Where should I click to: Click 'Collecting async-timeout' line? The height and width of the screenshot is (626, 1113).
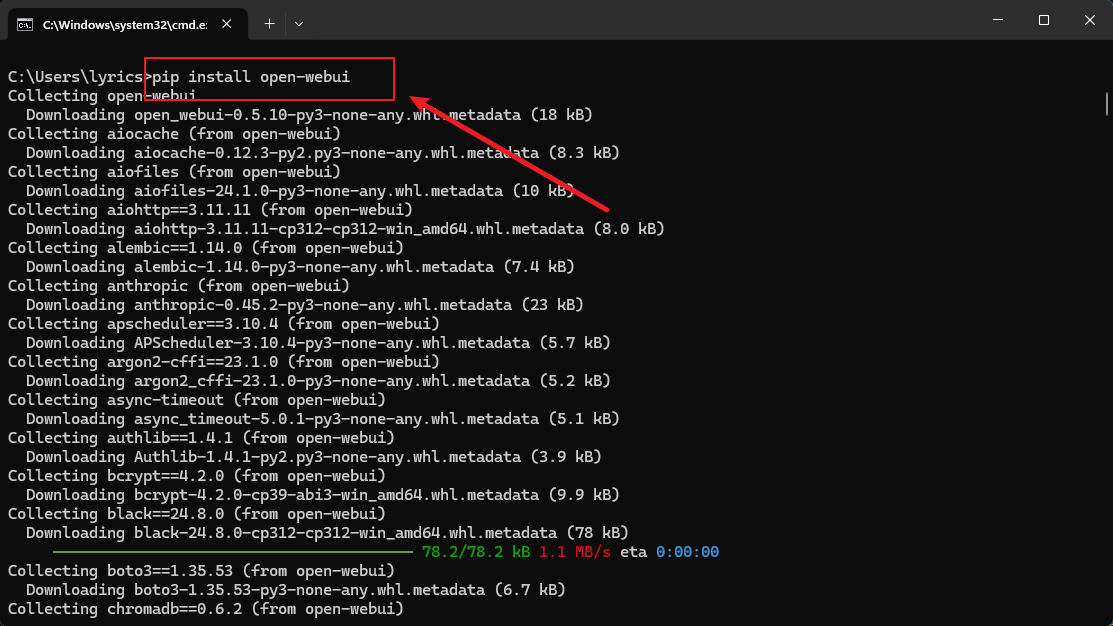tap(197, 400)
